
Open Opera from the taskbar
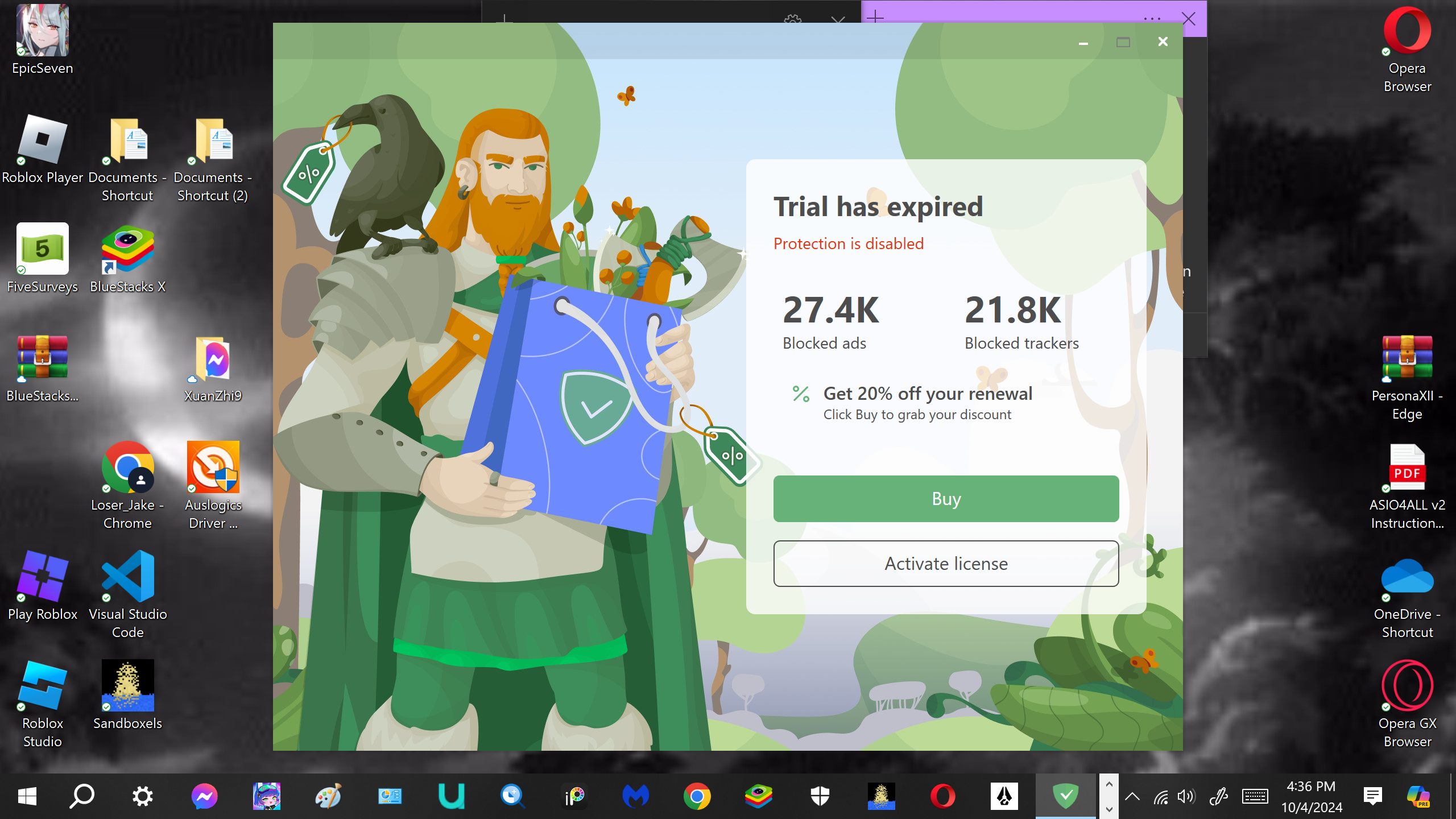click(x=943, y=796)
